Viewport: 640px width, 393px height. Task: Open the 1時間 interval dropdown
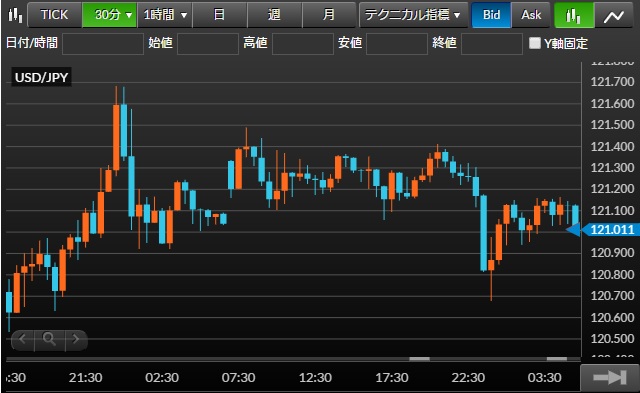pos(164,15)
